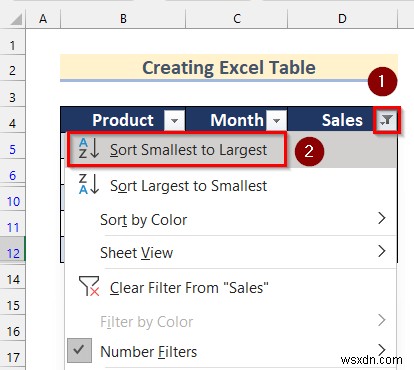Image resolution: width=414 pixels, height=370 pixels.
Task: Click the Z-A descending sort icon
Action: click(89, 184)
